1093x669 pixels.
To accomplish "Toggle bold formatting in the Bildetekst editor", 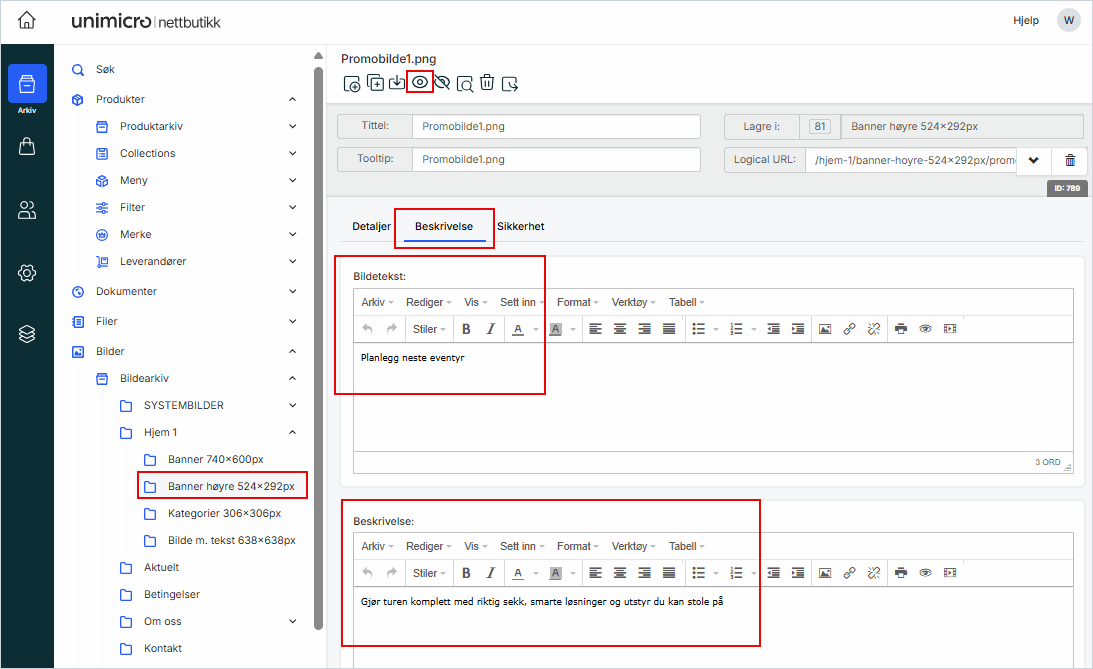I will pyautogui.click(x=466, y=329).
